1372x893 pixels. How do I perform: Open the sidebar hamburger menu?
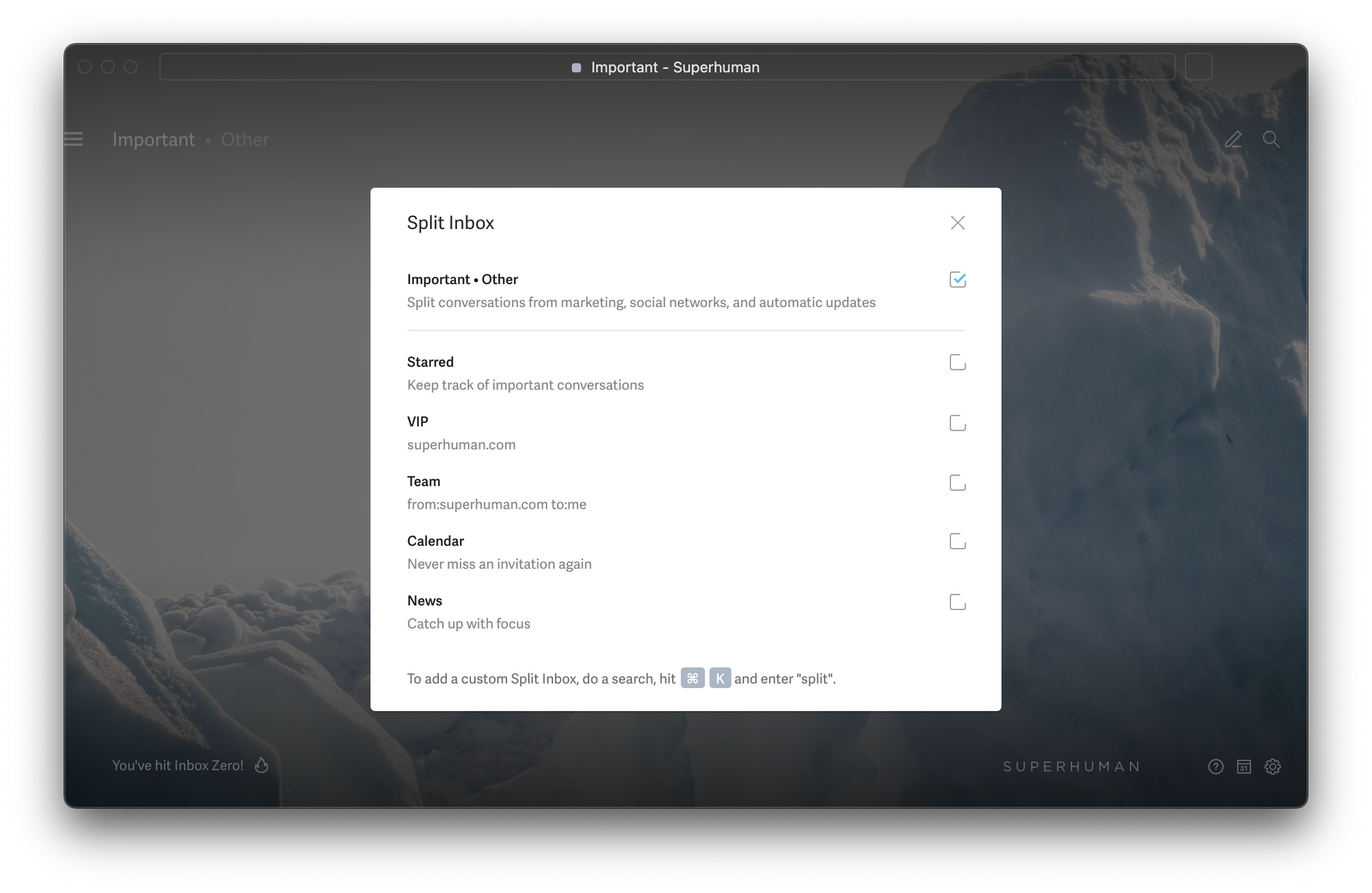click(74, 139)
